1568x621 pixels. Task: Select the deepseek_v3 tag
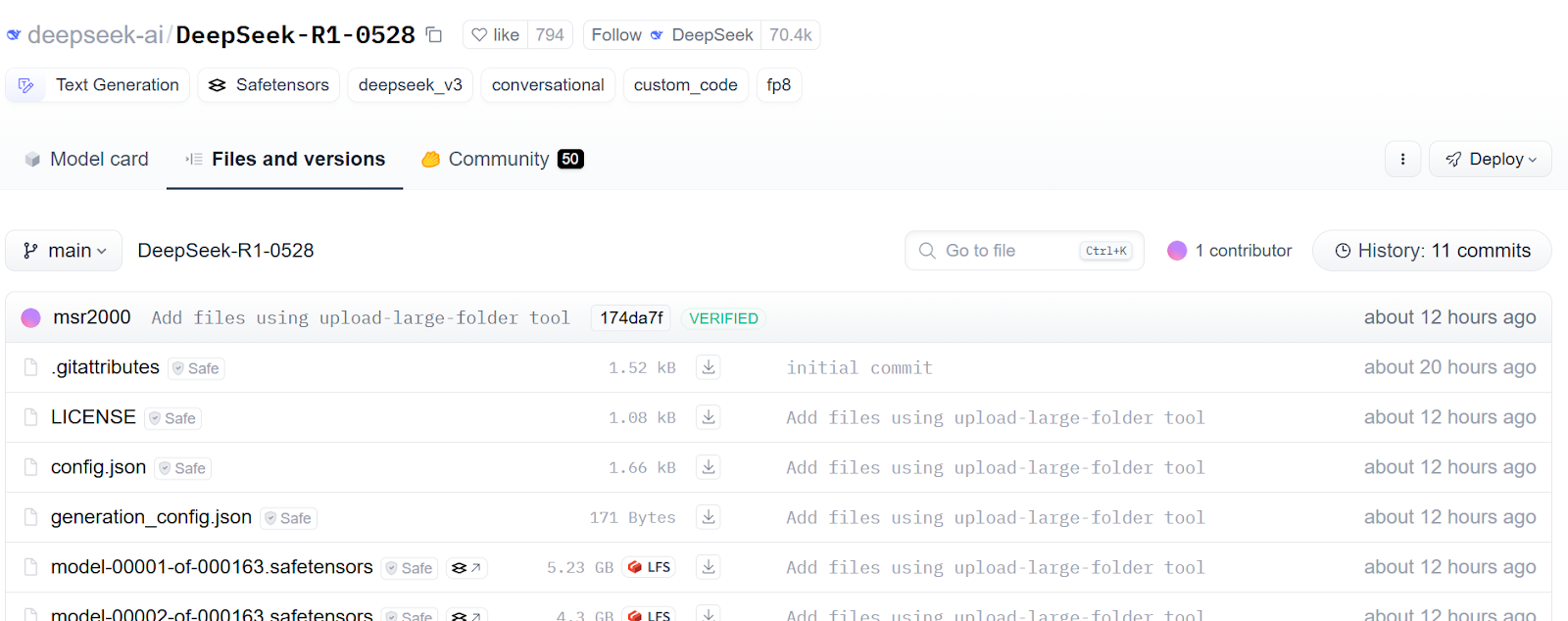(x=411, y=85)
